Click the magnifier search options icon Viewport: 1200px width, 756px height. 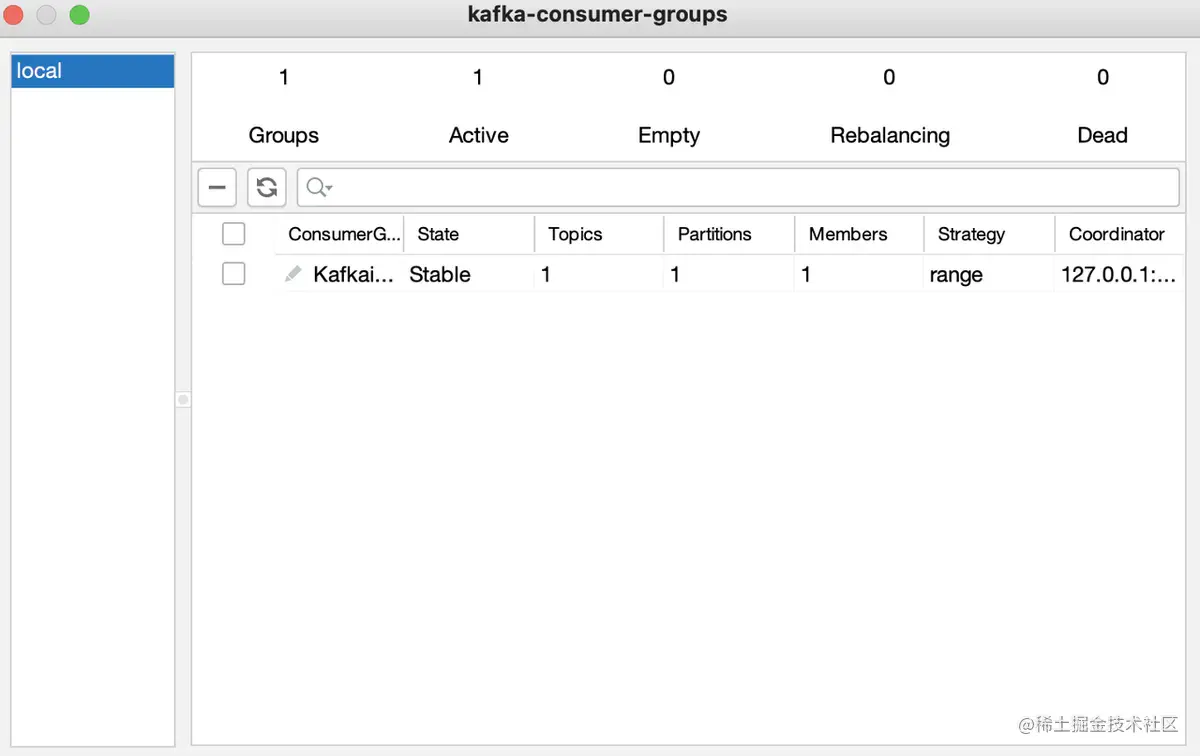[319, 187]
